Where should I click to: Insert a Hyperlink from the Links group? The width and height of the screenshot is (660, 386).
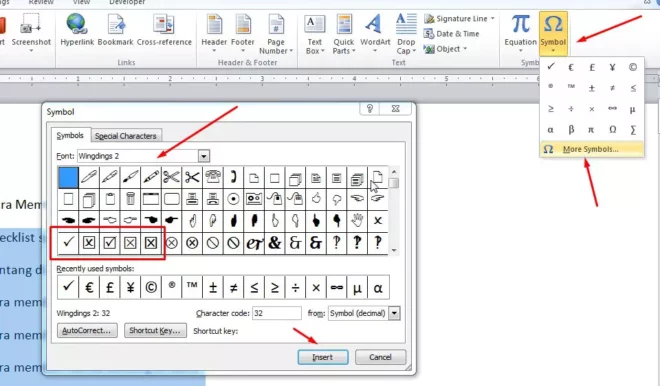[x=77, y=30]
